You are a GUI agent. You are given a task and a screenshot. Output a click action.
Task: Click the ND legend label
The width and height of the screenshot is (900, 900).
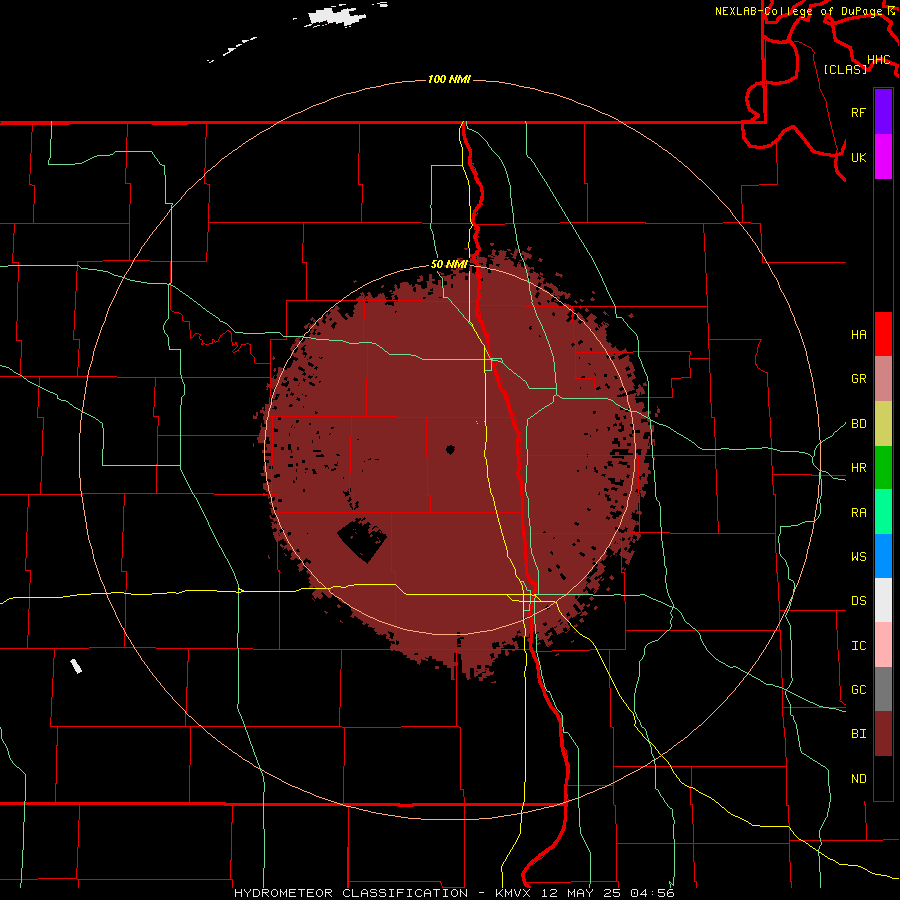(858, 778)
